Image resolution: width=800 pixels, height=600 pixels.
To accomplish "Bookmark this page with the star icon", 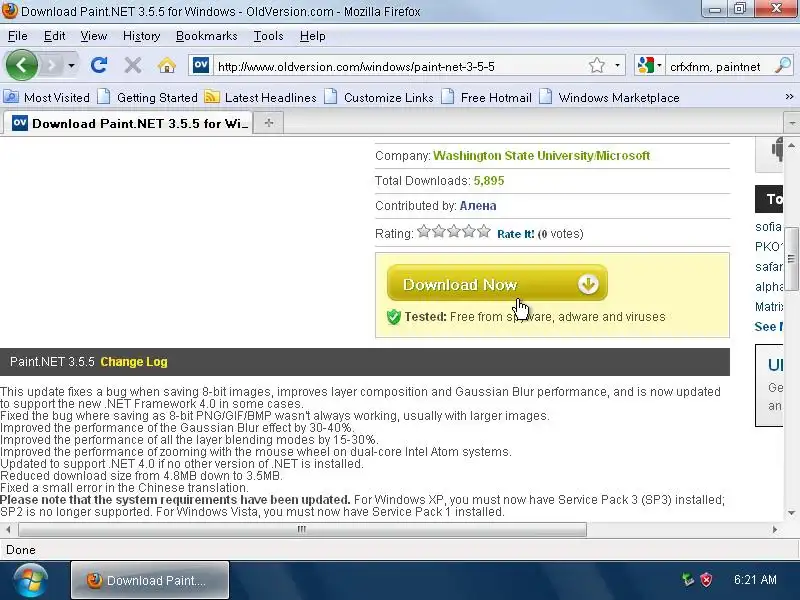I will (x=596, y=65).
